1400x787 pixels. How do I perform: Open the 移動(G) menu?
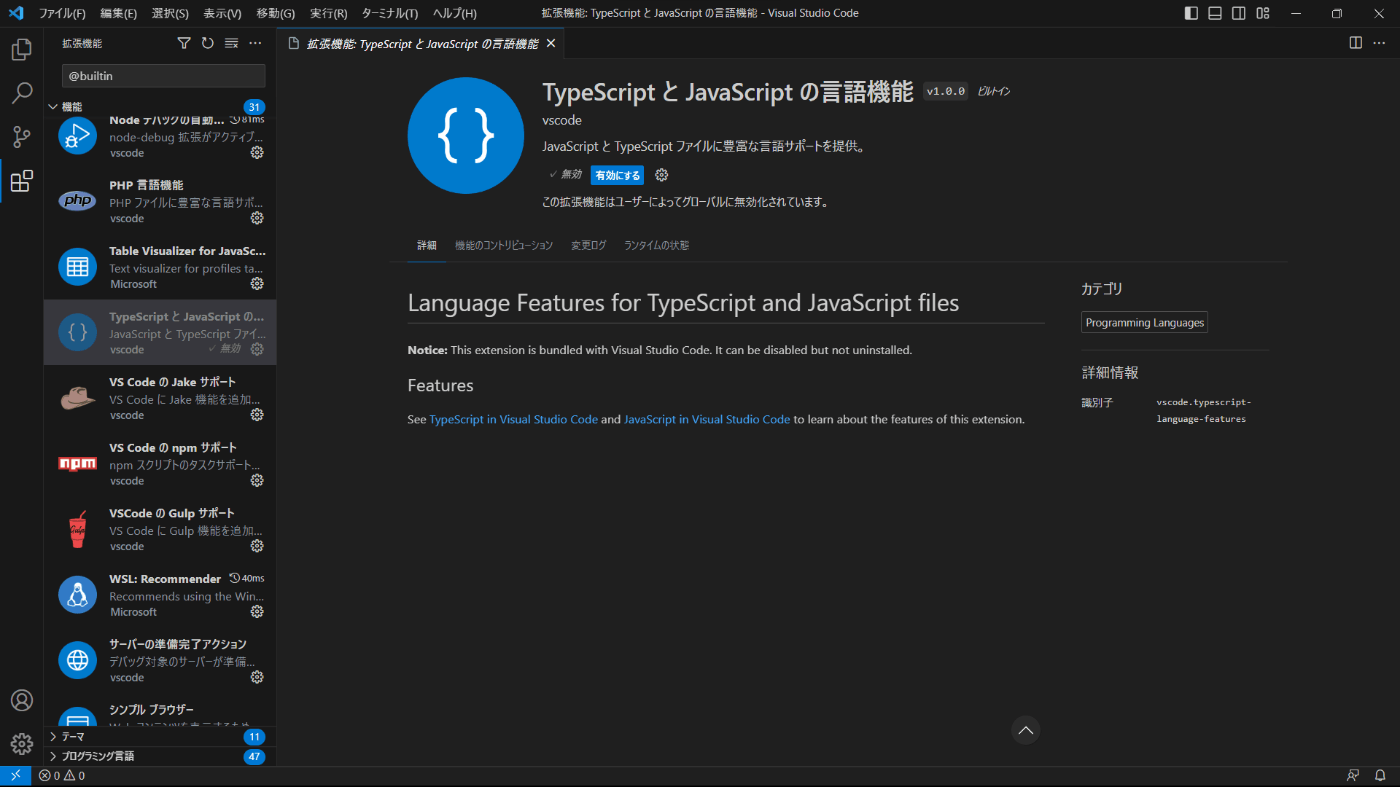275,13
